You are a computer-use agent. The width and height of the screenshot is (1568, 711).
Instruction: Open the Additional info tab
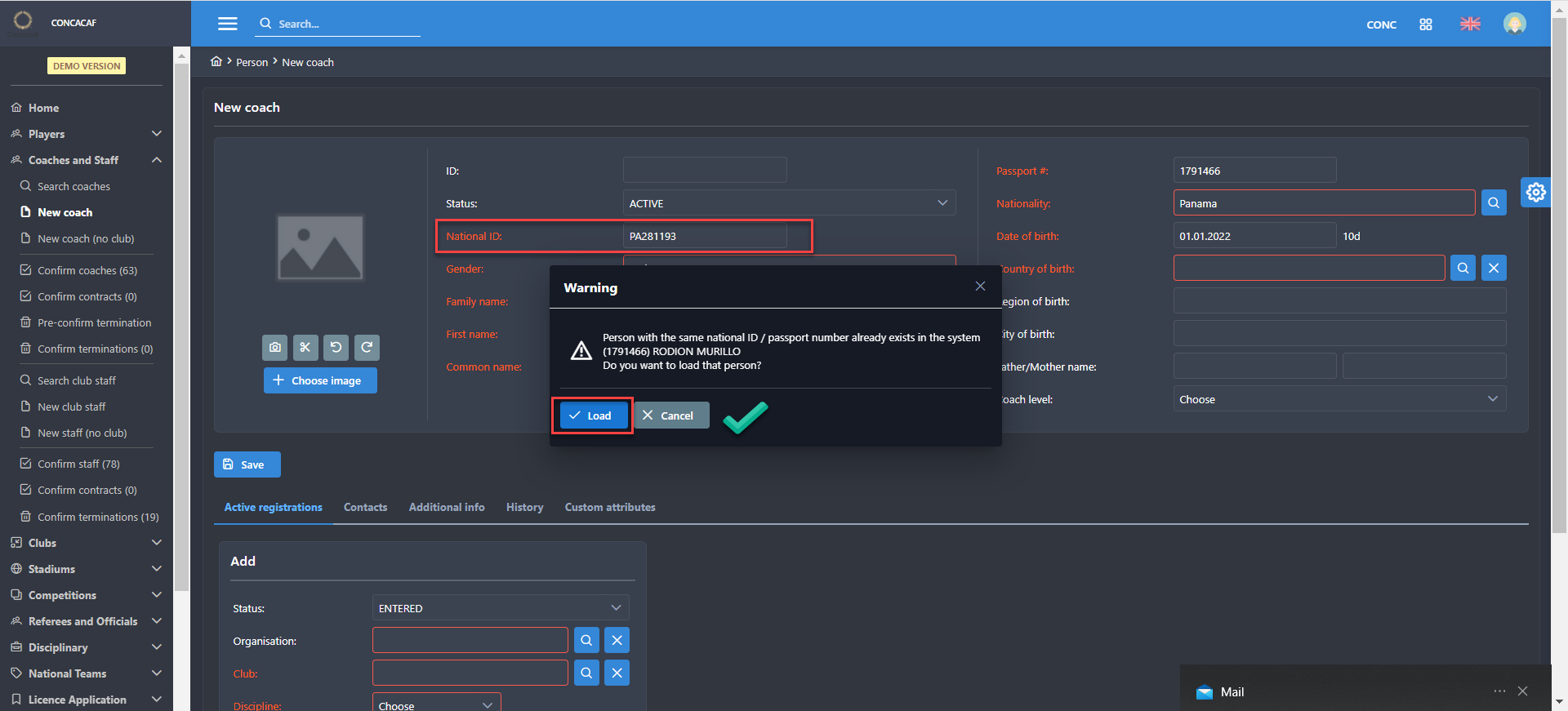click(447, 508)
